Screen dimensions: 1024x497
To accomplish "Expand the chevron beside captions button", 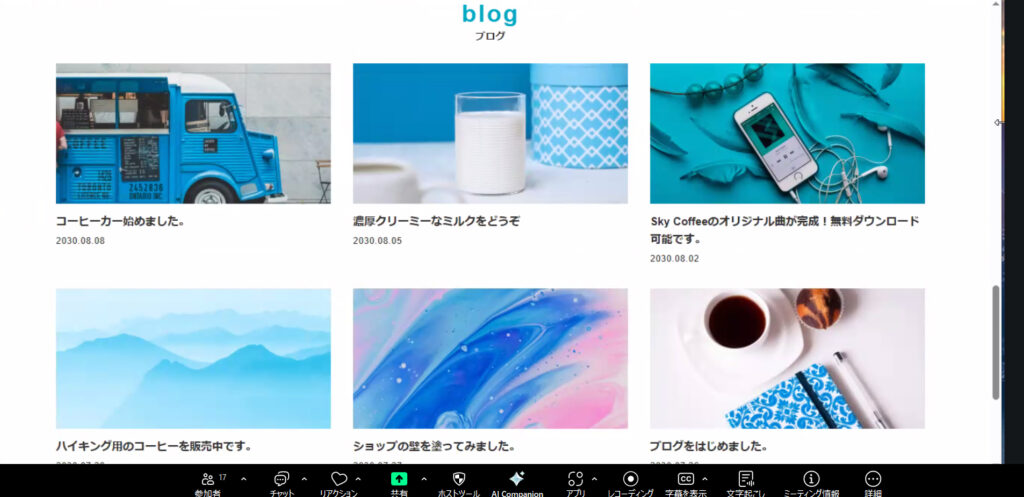I will click(705, 479).
